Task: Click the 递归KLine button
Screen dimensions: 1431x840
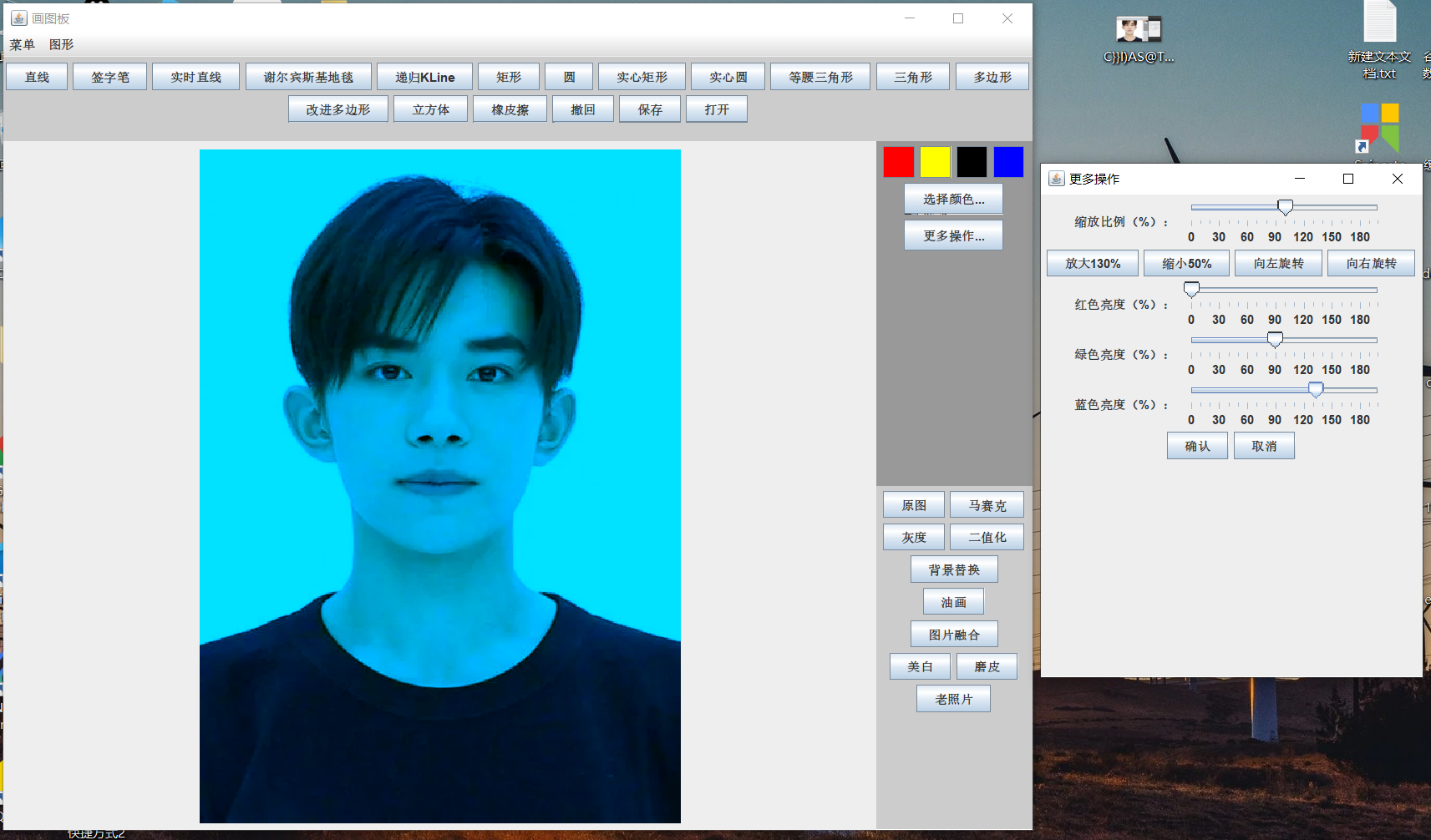Action: point(424,77)
